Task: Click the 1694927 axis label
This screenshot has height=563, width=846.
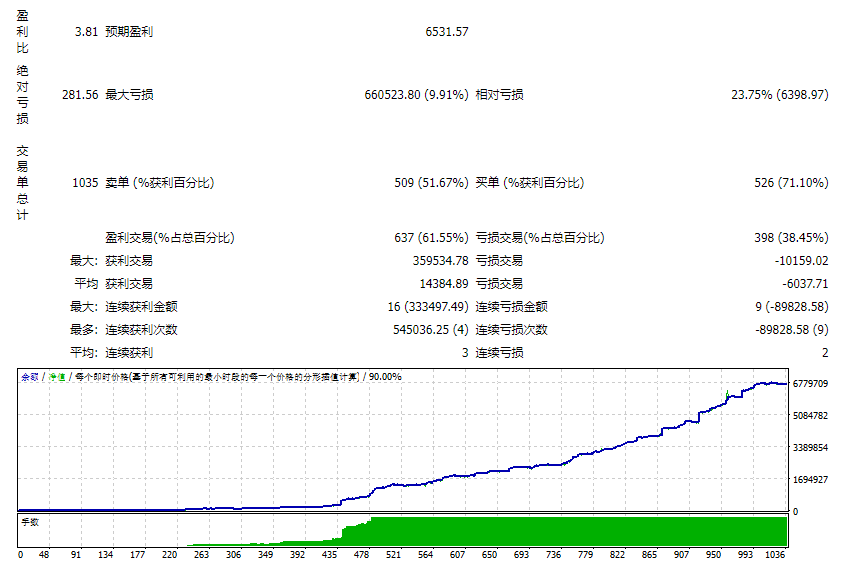Action: (809, 480)
